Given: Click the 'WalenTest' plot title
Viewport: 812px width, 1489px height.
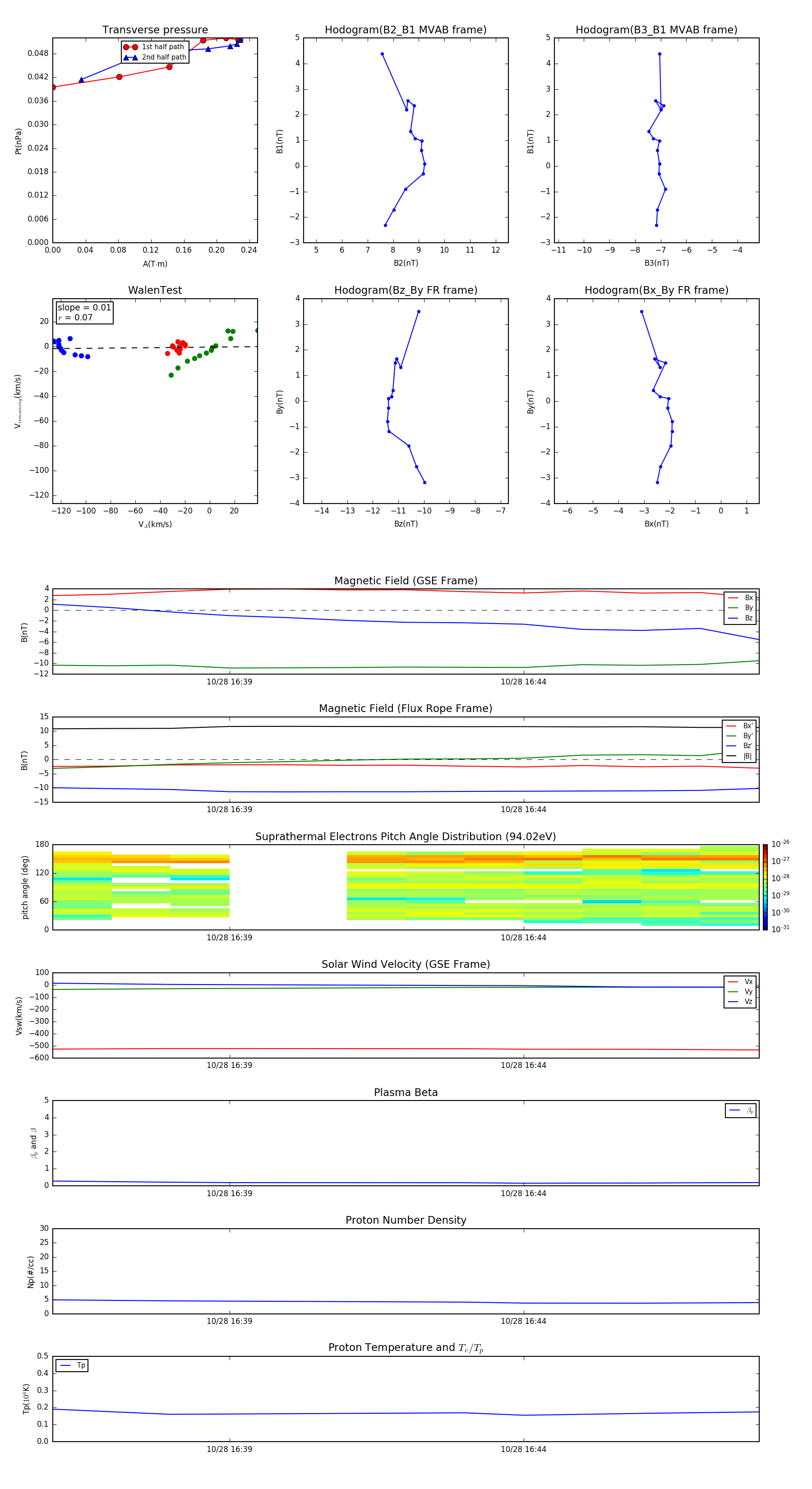Looking at the screenshot, I should 155,290.
